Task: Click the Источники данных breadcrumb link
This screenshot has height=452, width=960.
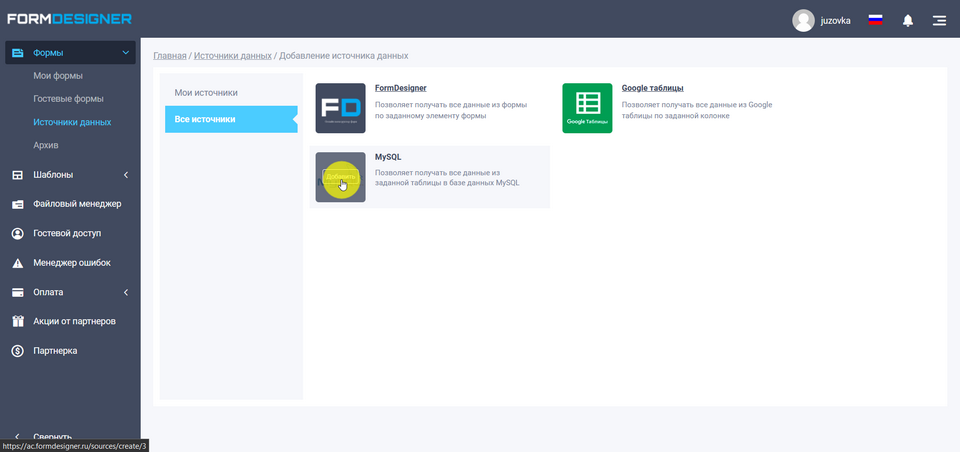Action: pos(232,56)
